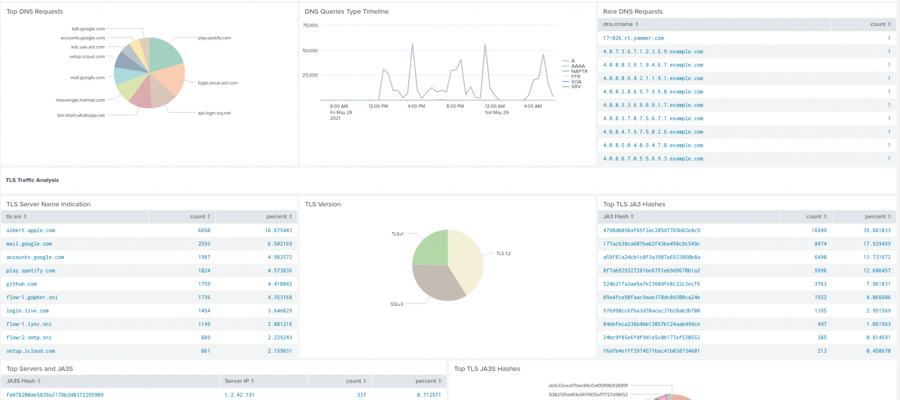Open JA3 hash 177ac638ca687ba62f43ba498c9c549c

(x=651, y=244)
